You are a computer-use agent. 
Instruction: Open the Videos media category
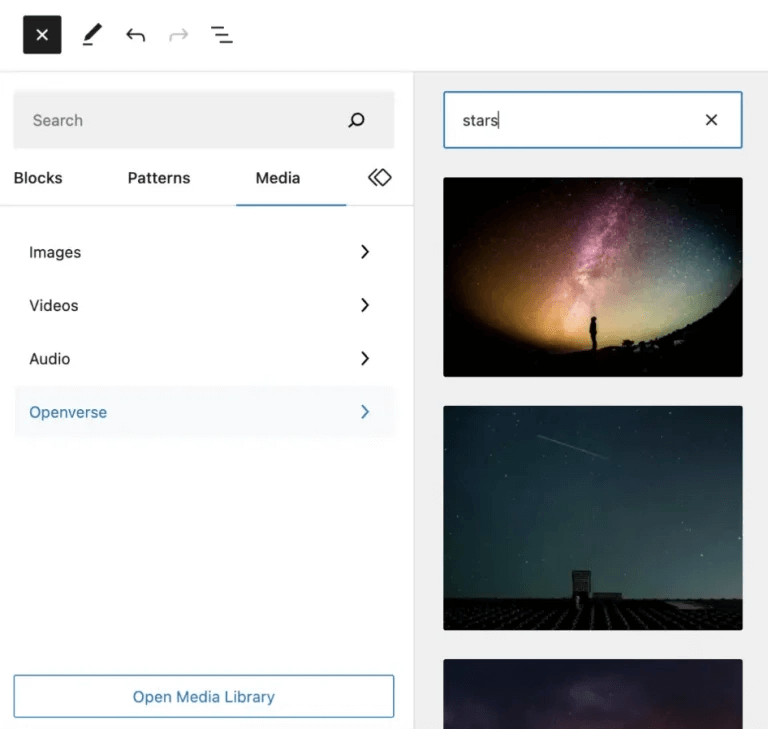(x=204, y=305)
